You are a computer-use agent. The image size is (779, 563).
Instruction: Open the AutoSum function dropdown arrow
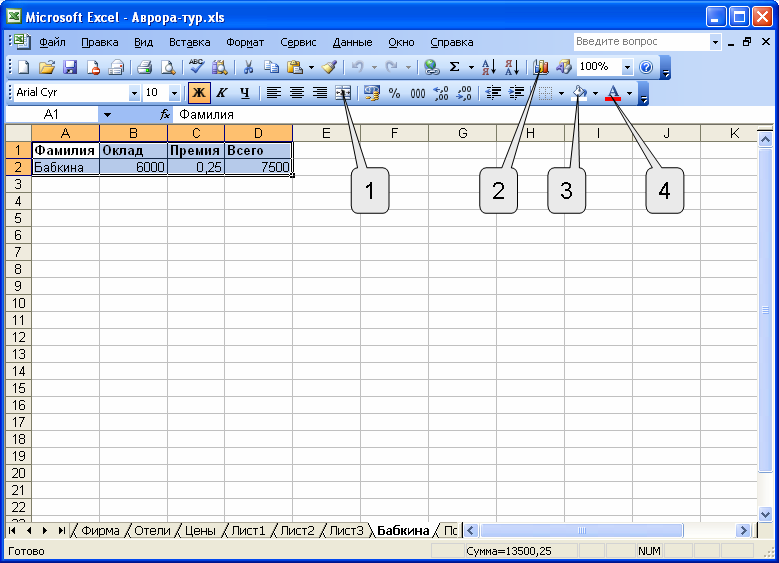pos(471,67)
